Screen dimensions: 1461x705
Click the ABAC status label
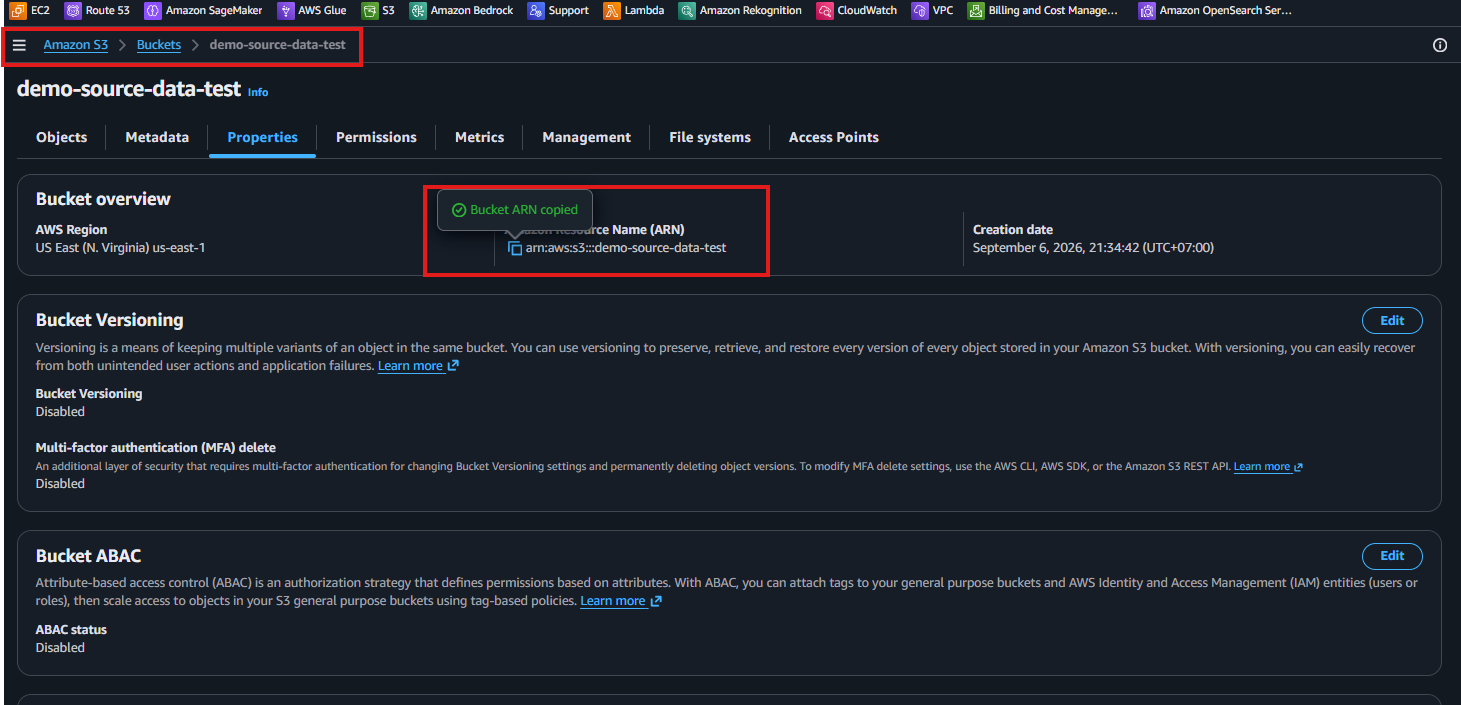tap(71, 630)
